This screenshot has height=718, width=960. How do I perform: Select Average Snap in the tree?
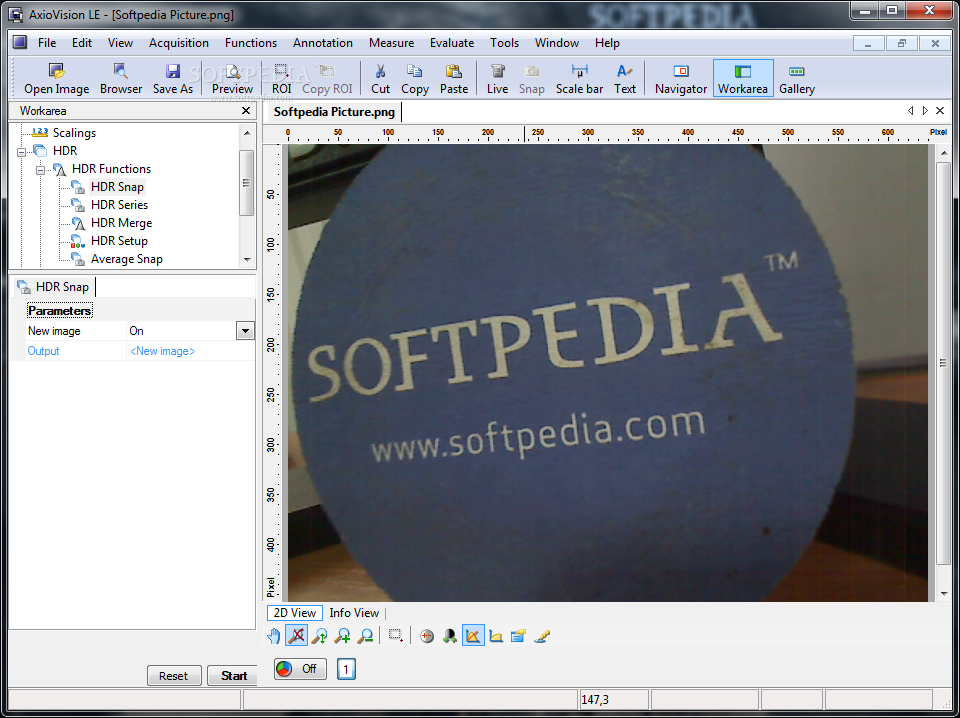coord(127,259)
